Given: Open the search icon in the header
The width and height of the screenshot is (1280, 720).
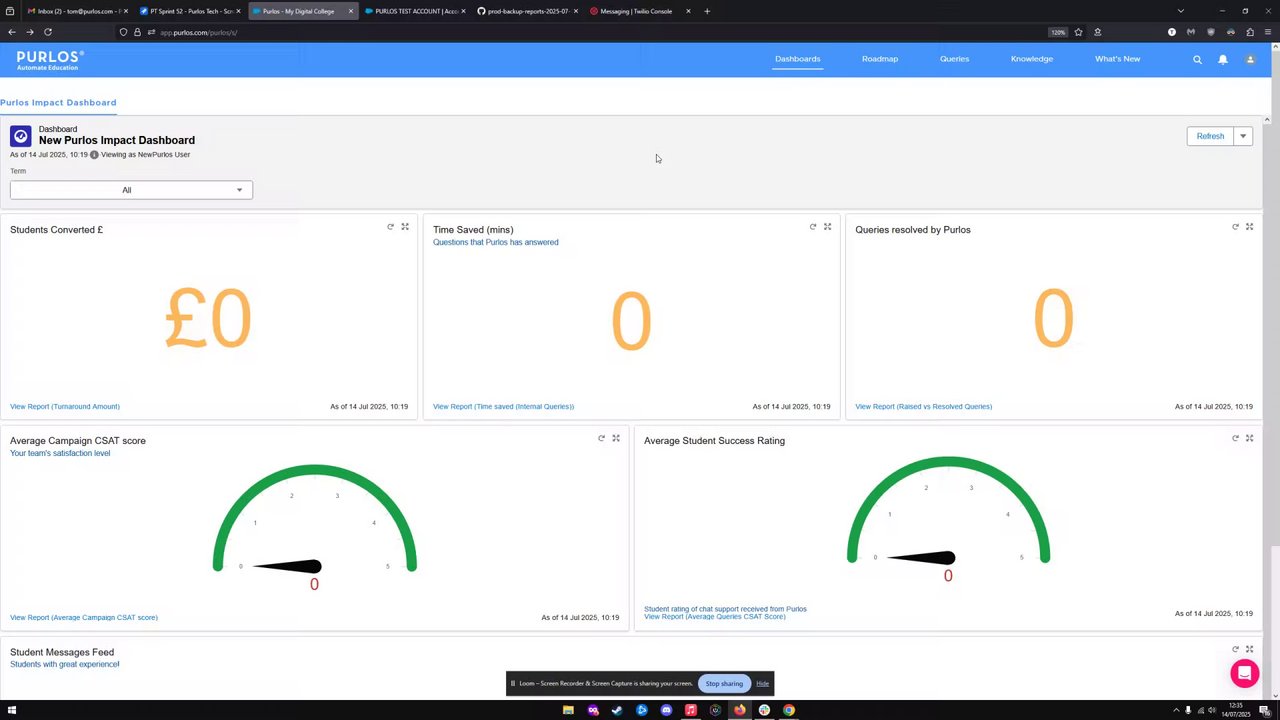Looking at the screenshot, I should 1197,59.
